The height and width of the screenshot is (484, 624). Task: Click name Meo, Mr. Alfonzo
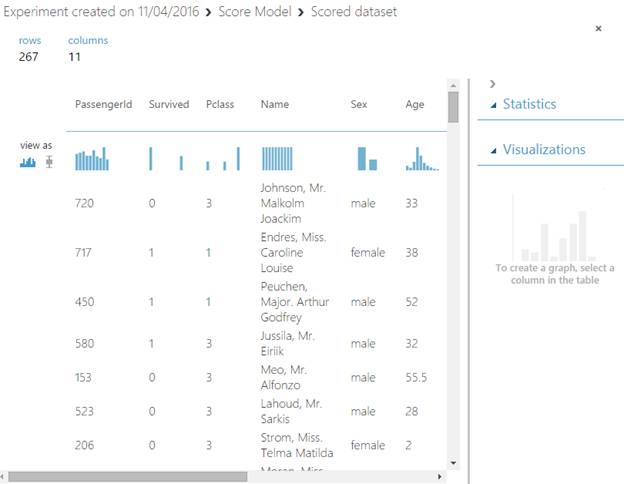pos(283,377)
